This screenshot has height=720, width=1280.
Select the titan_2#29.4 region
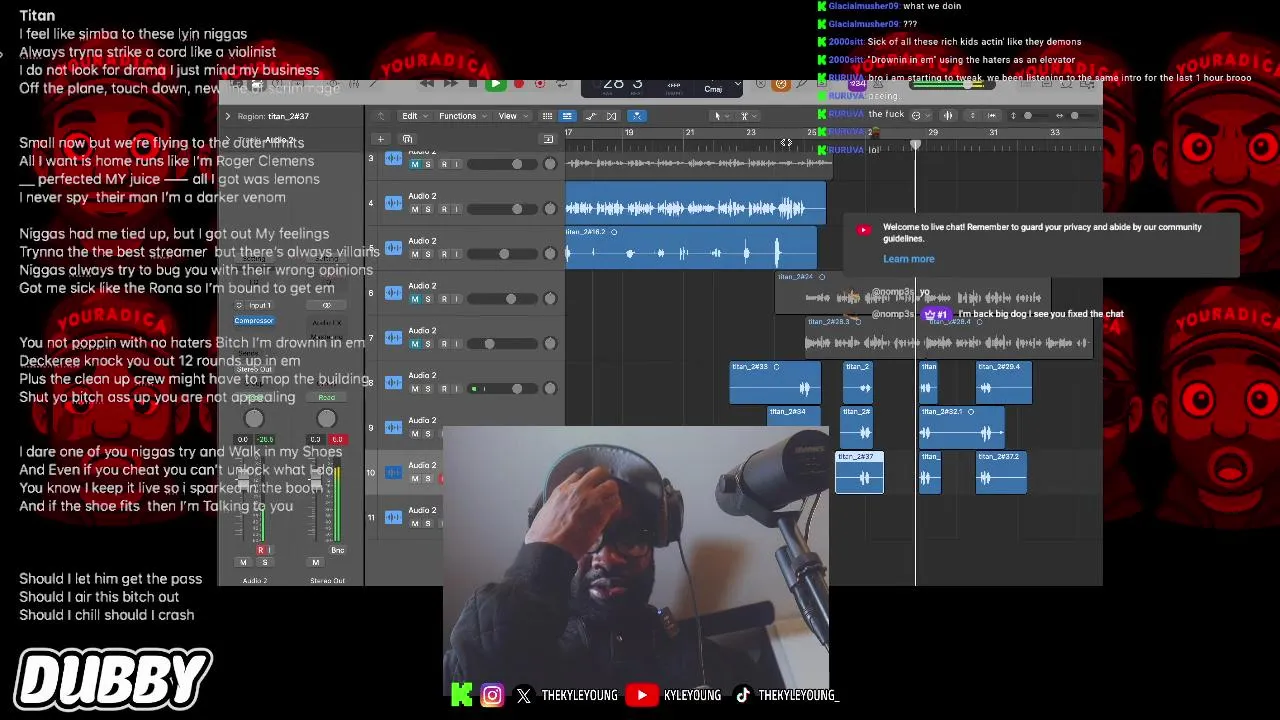[x=1003, y=383]
